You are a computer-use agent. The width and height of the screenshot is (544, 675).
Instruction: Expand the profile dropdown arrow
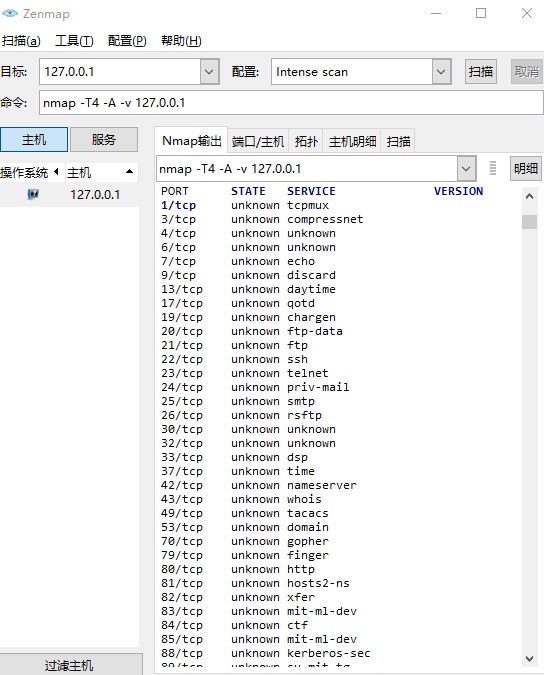coord(442,71)
